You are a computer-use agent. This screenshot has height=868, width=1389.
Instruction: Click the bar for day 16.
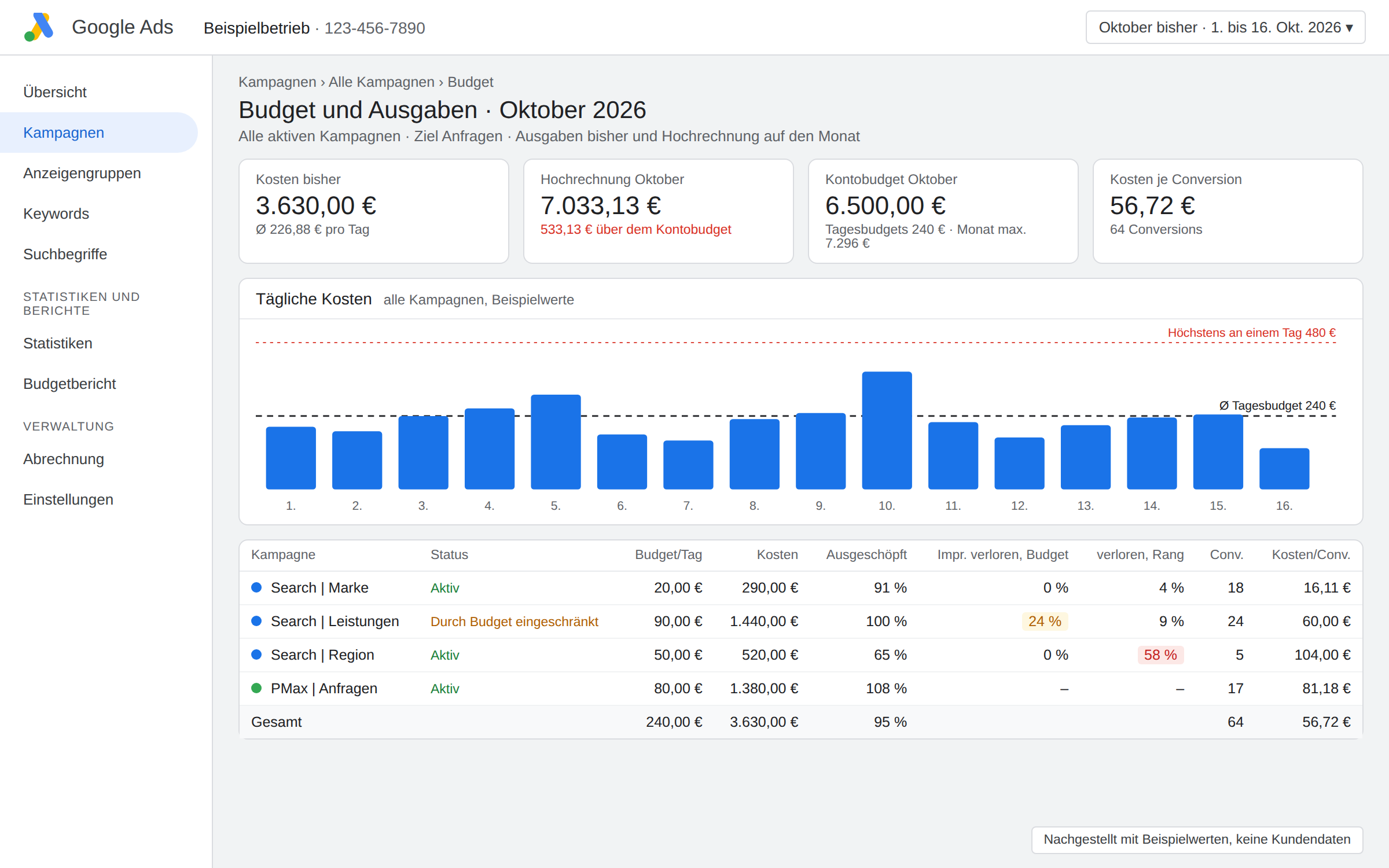pyautogui.click(x=1284, y=469)
